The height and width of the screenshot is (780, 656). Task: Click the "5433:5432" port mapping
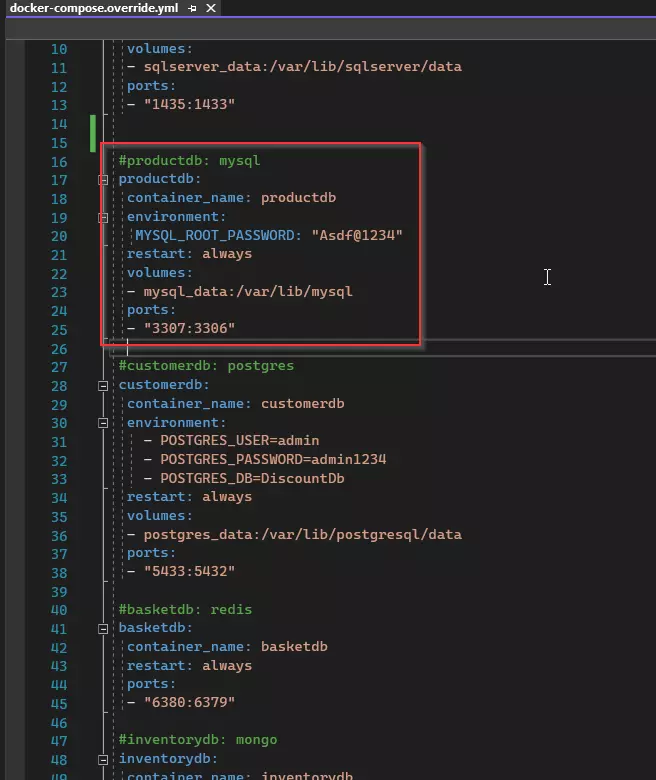click(189, 572)
